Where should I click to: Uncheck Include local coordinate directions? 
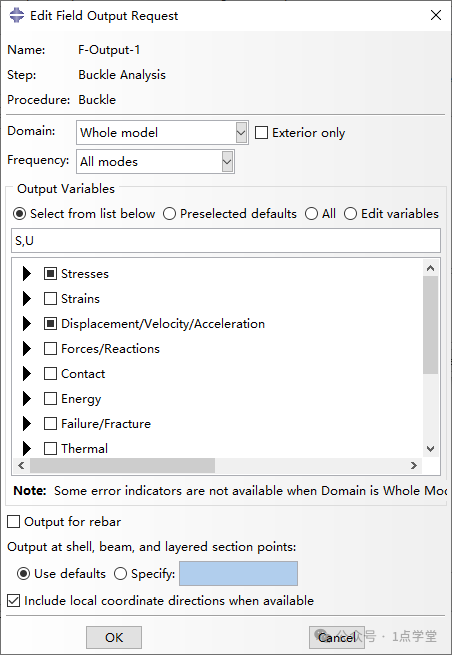click(x=14, y=601)
